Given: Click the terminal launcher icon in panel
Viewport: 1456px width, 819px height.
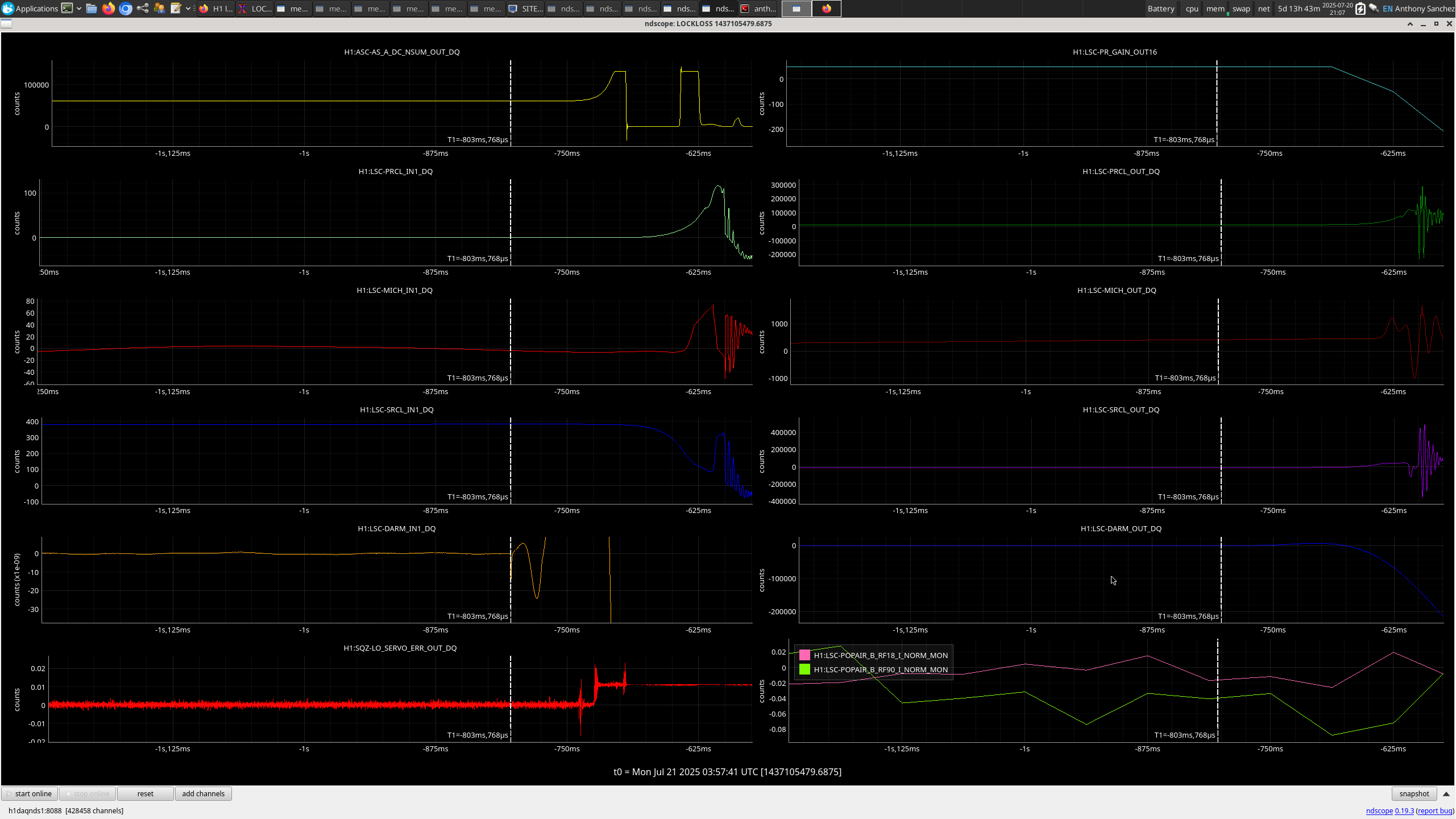Looking at the screenshot, I should [x=67, y=9].
